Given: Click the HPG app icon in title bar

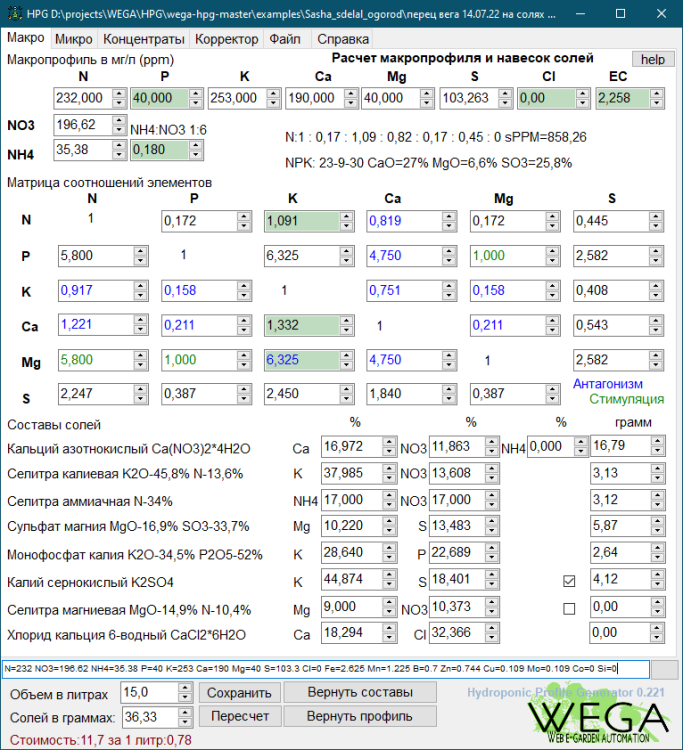Looking at the screenshot, I should coord(13,13).
